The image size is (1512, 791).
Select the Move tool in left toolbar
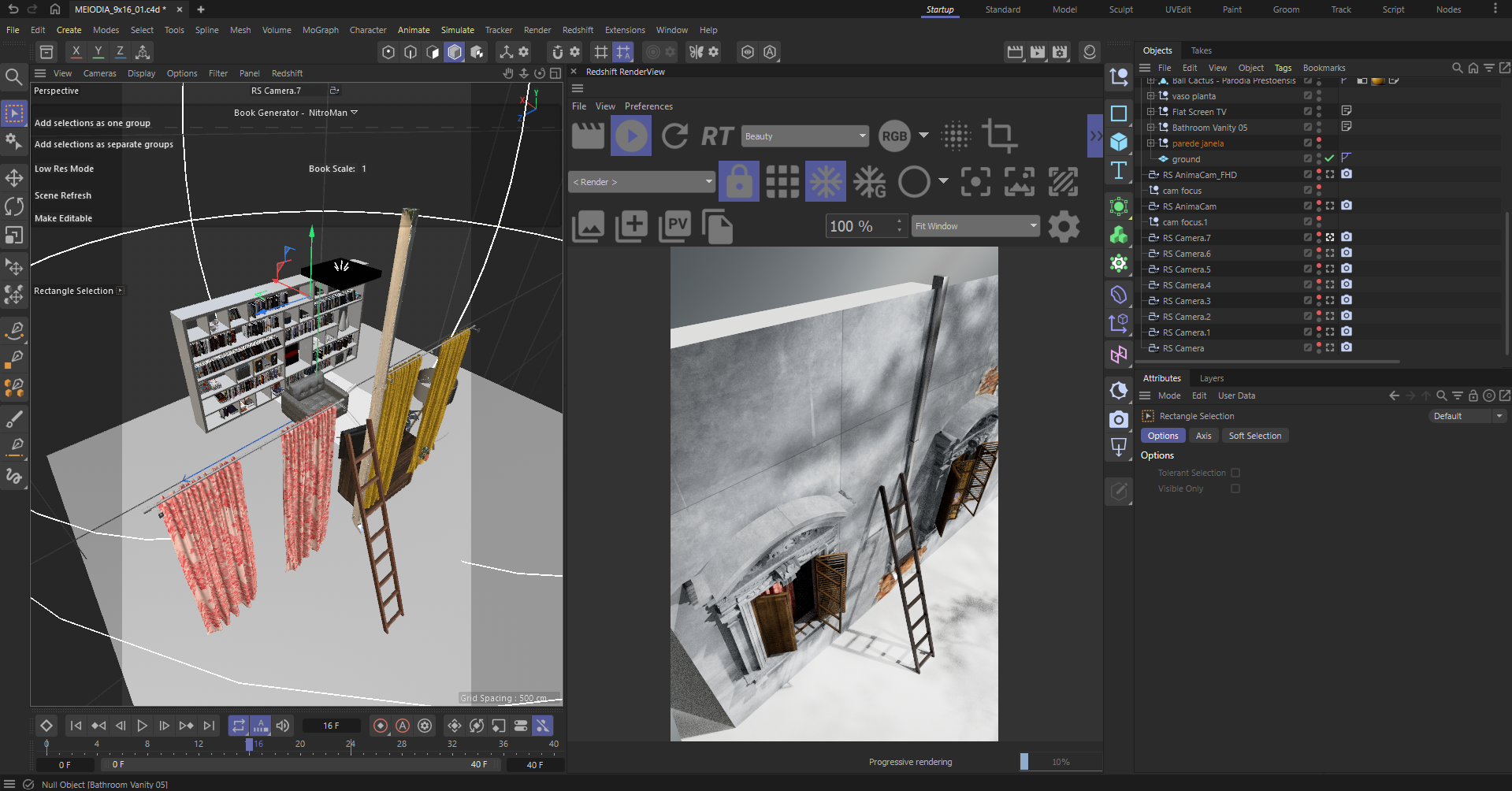(14, 177)
